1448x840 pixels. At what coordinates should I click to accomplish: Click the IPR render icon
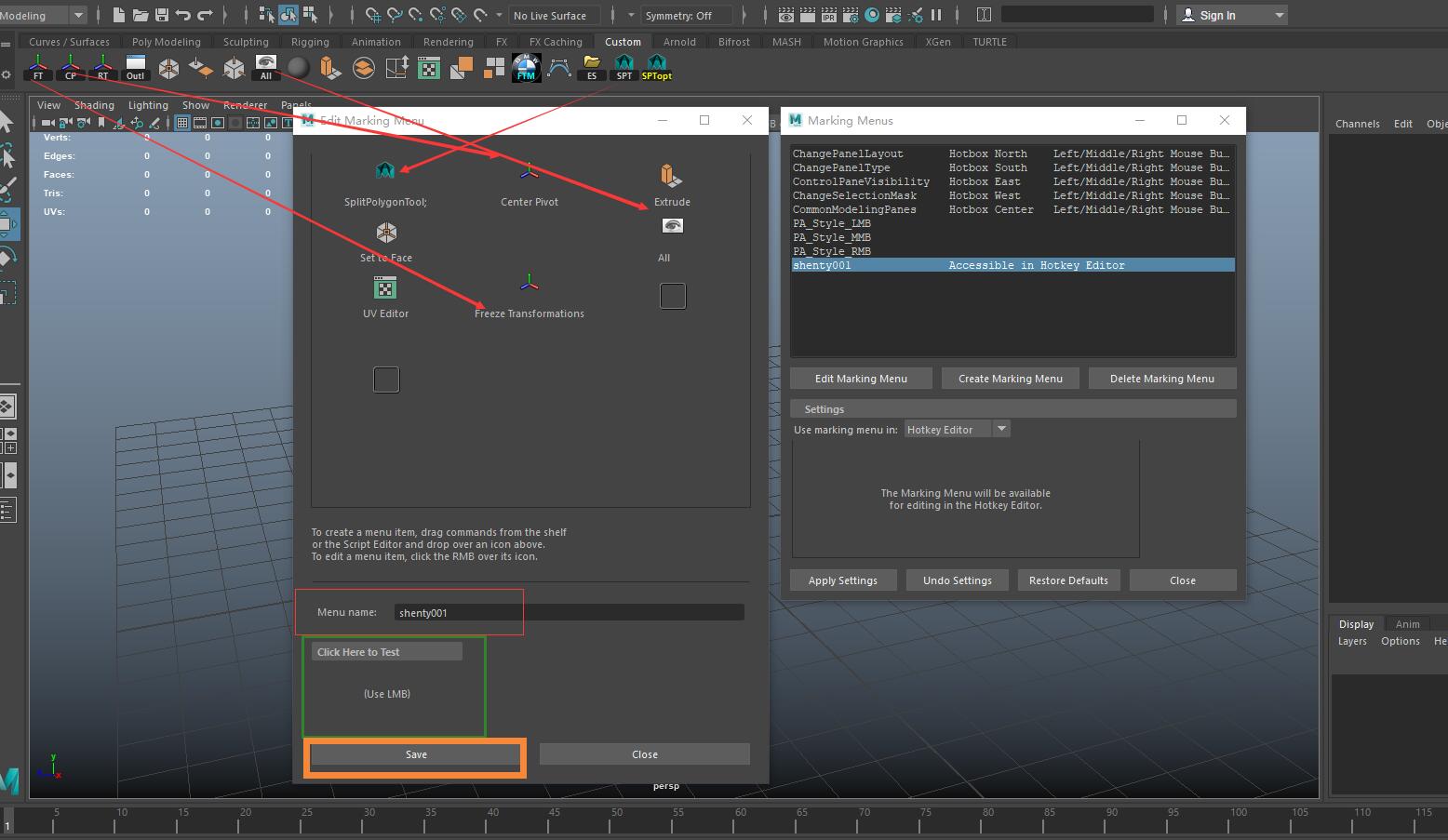(x=829, y=15)
